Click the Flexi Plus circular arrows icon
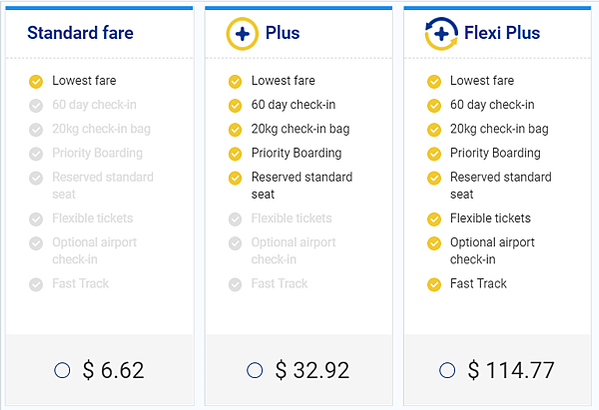The width and height of the screenshot is (599, 410). click(x=441, y=34)
